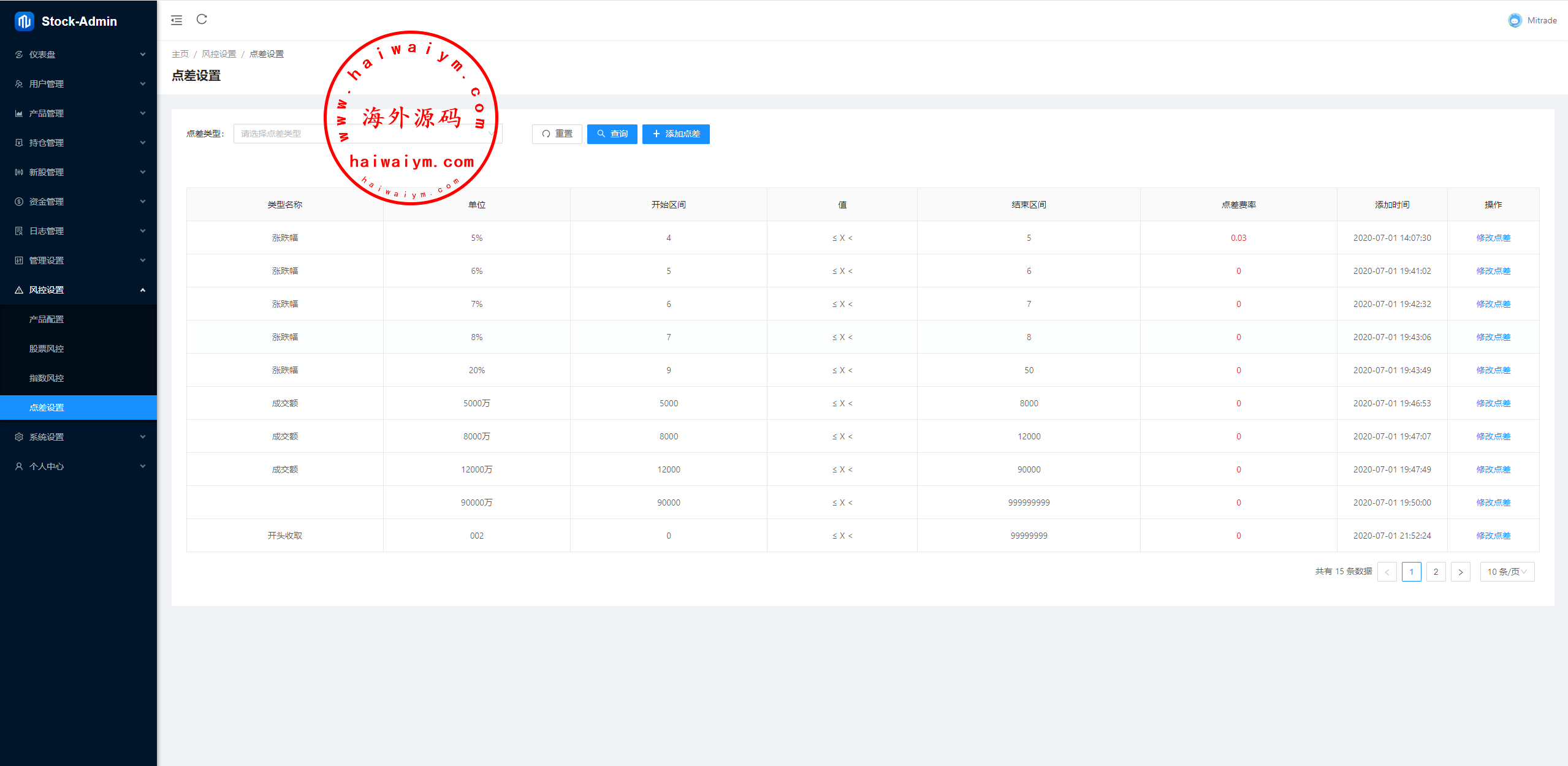Click the 系统设置 gear icon
This screenshot has height=766, width=1568.
(19, 437)
